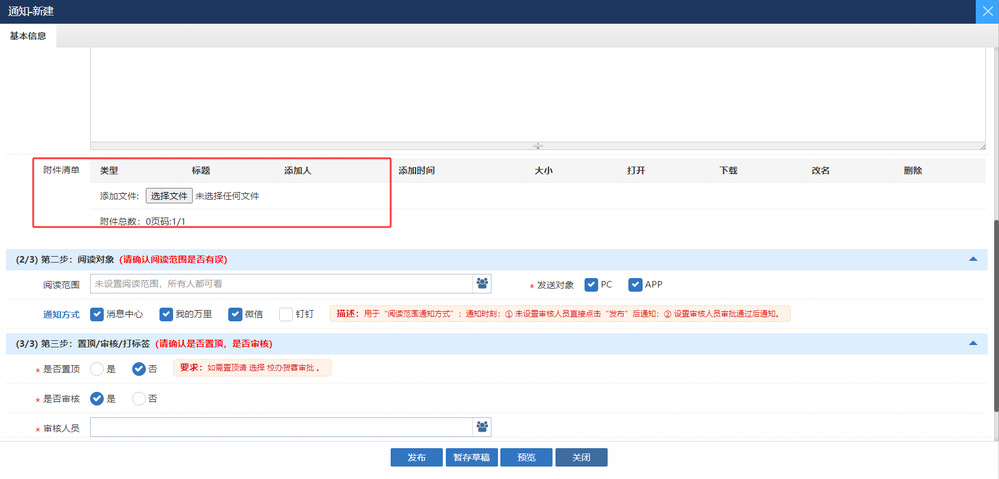Click the 选择文件 button
This screenshot has width=999, height=479.
(169, 196)
